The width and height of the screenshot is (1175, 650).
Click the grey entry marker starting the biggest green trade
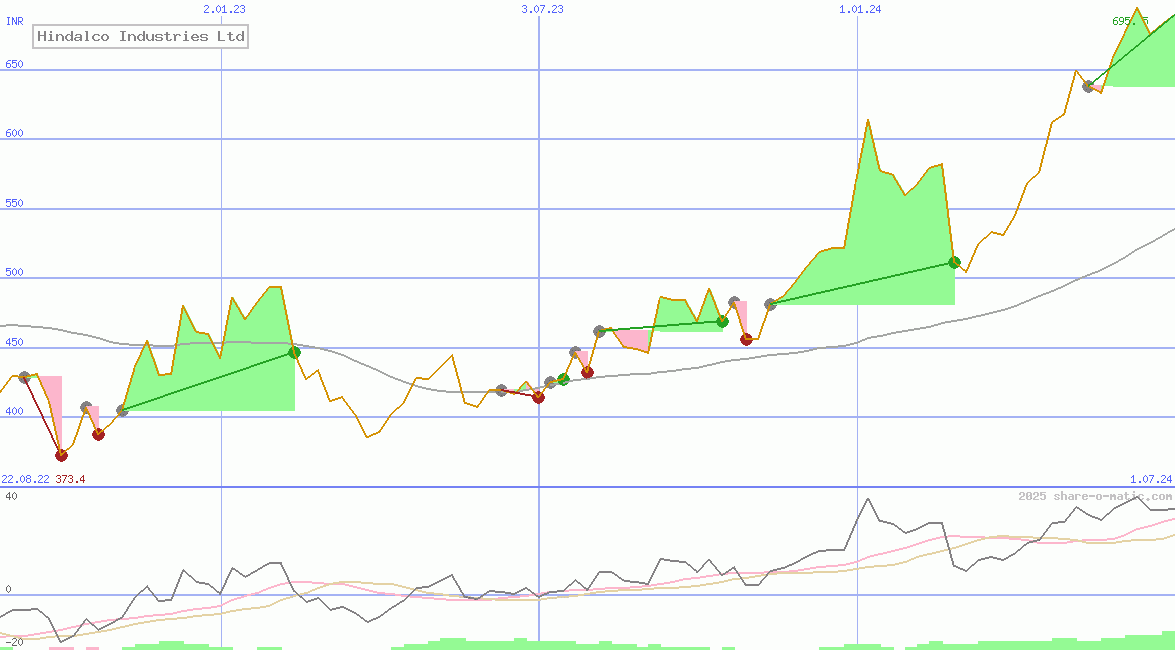[x=770, y=304]
